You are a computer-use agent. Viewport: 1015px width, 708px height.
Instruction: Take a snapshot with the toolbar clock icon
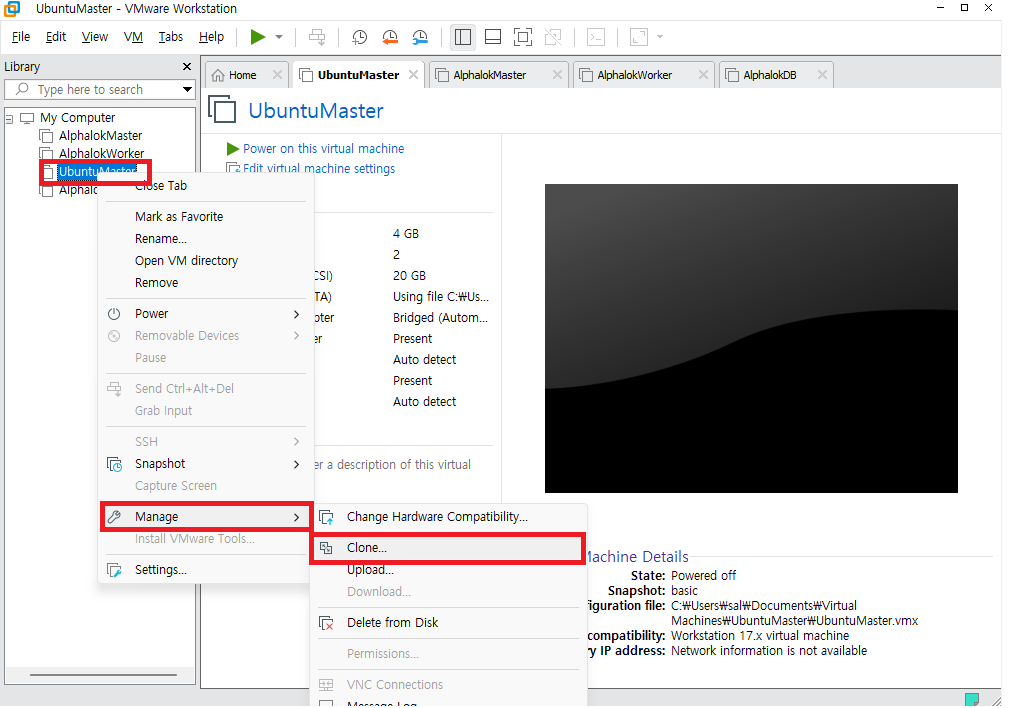click(x=359, y=37)
